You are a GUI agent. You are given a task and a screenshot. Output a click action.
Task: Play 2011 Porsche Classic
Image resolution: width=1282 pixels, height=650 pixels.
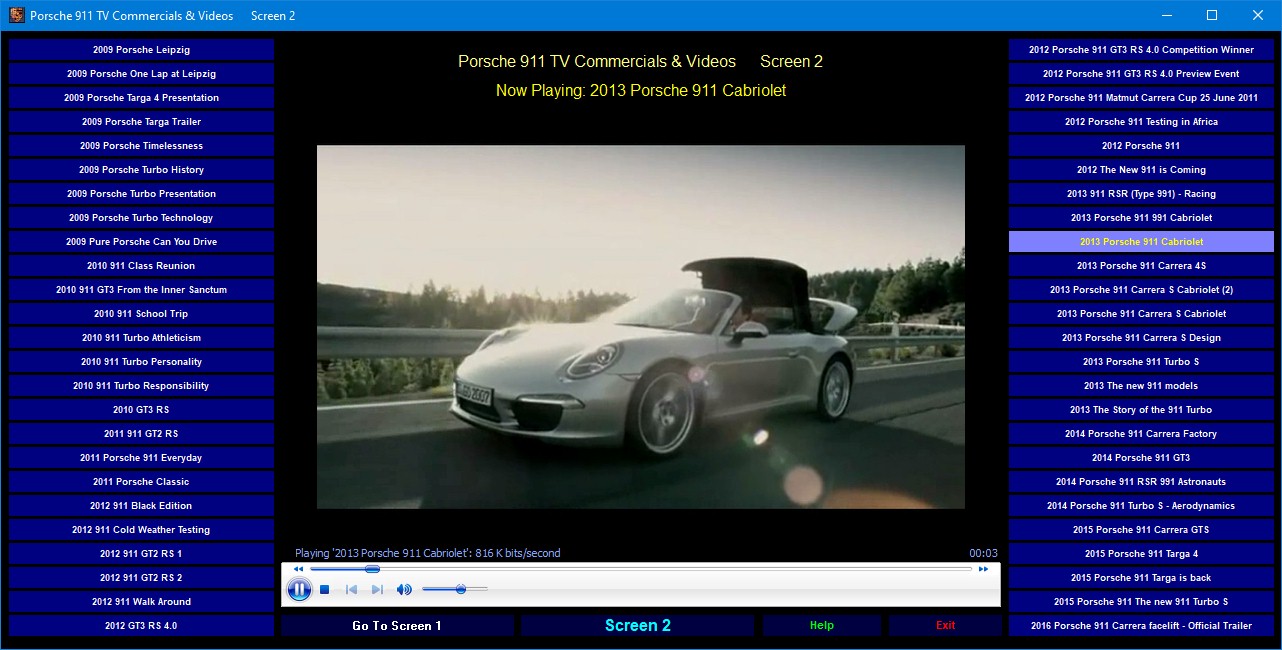tap(141, 482)
